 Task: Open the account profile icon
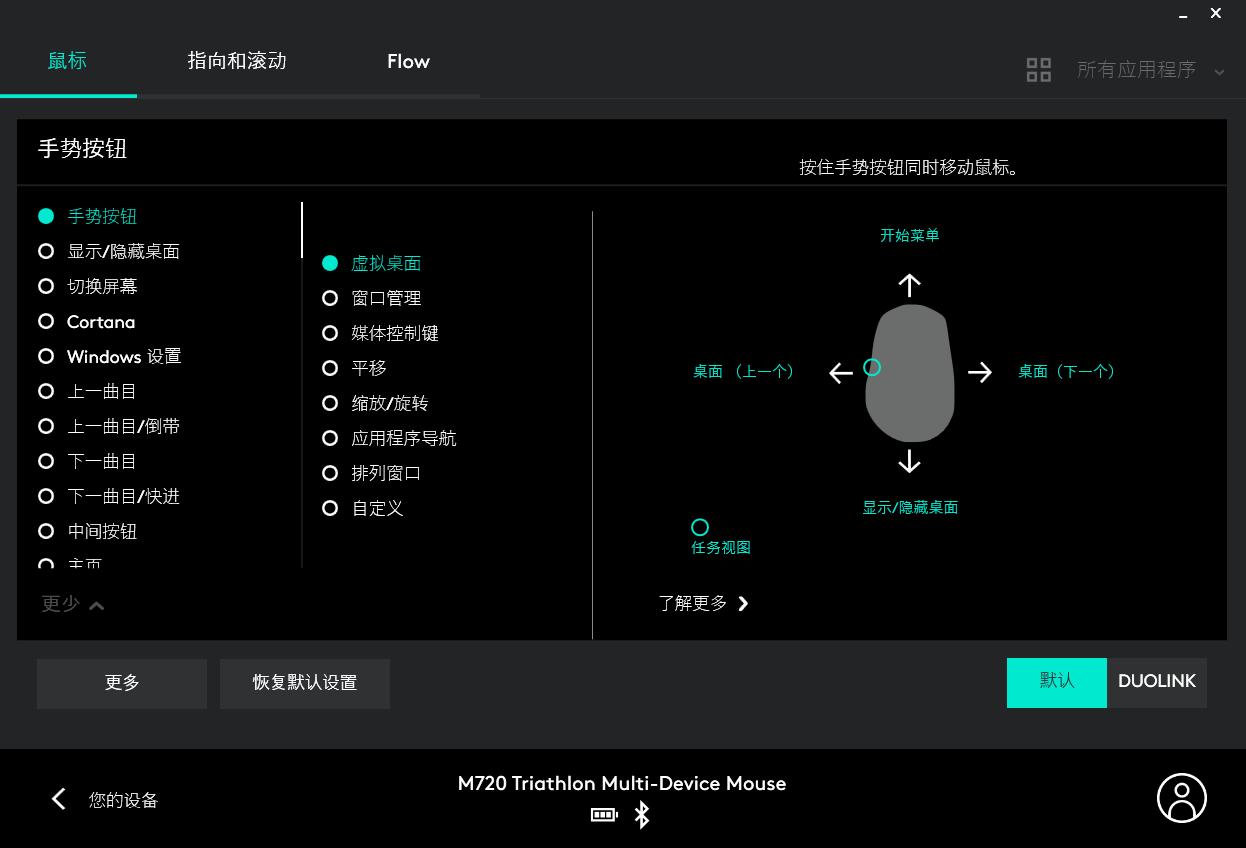1182,798
